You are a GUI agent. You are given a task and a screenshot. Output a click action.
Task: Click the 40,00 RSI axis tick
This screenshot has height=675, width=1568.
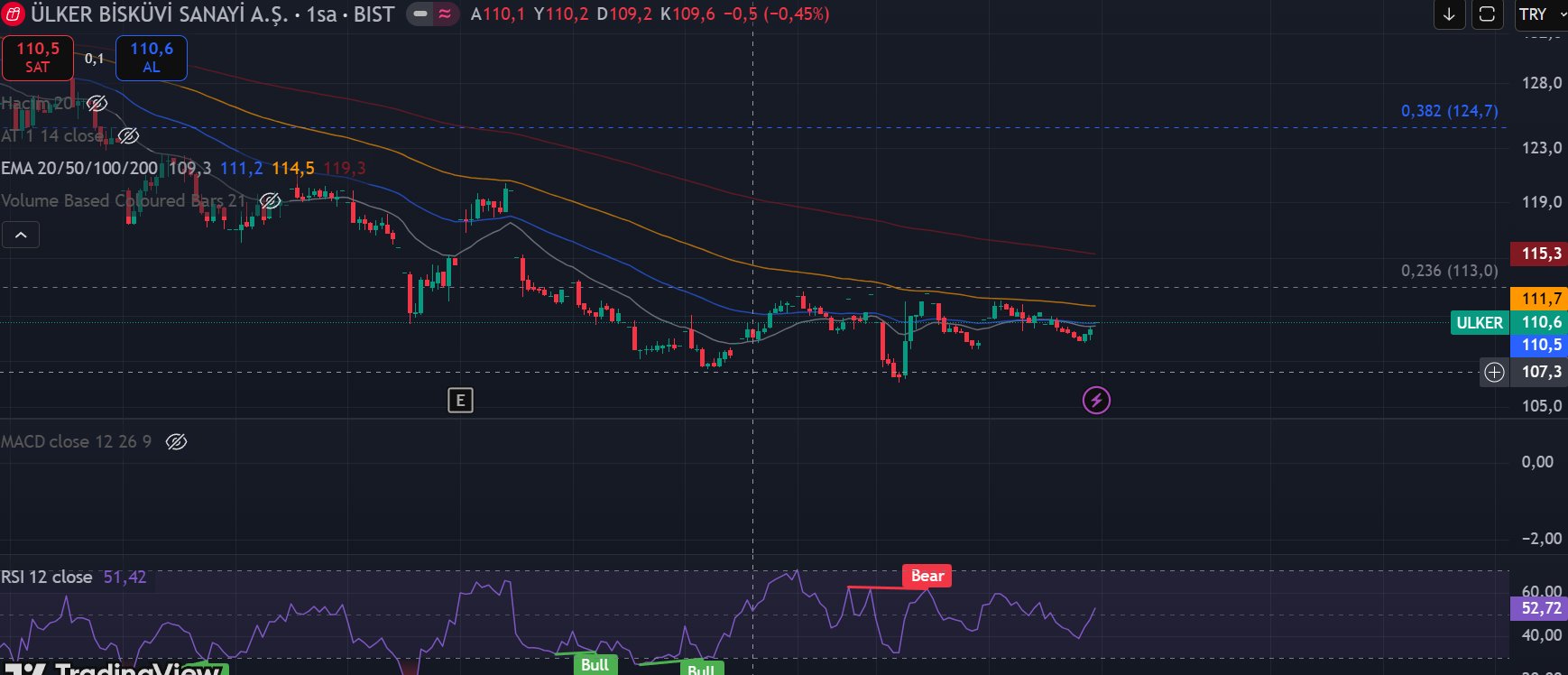coord(1542,635)
